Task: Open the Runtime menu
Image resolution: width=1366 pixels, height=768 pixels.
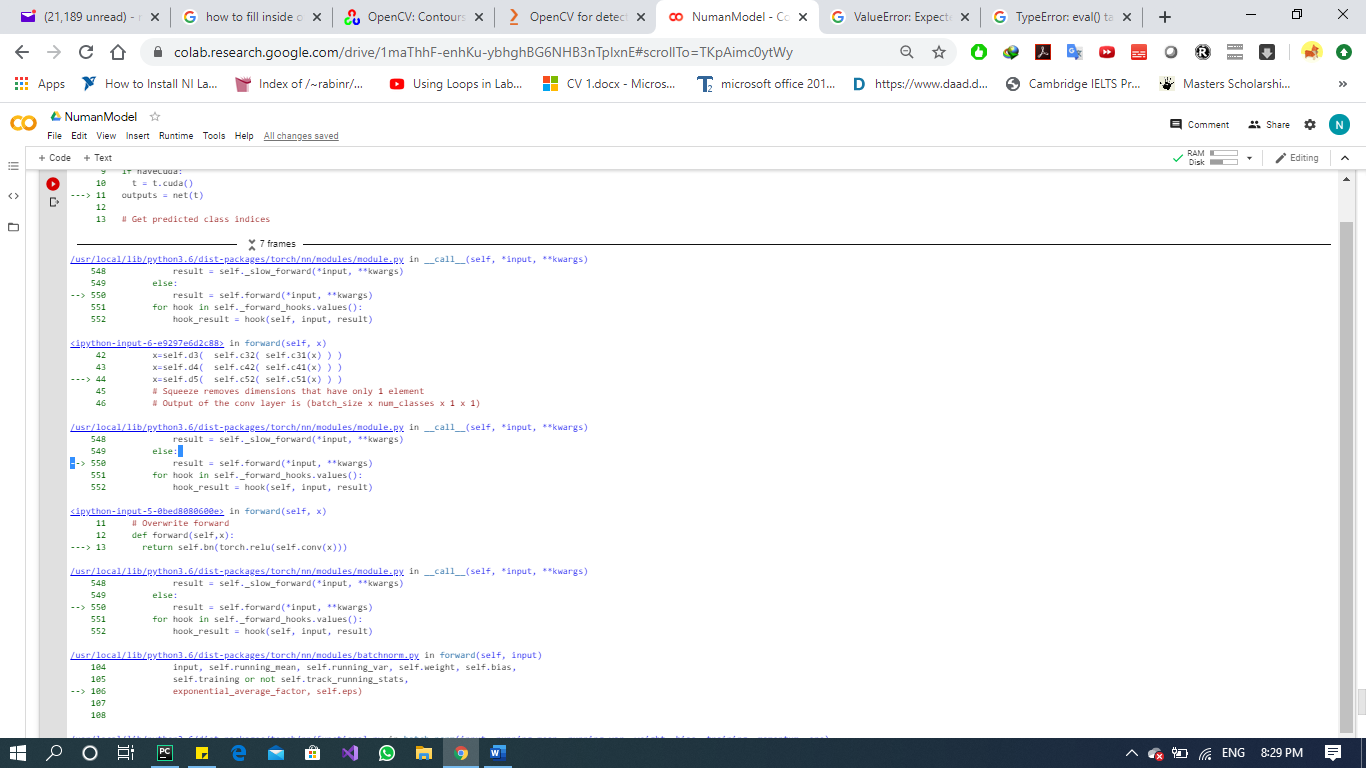Action: [x=176, y=136]
